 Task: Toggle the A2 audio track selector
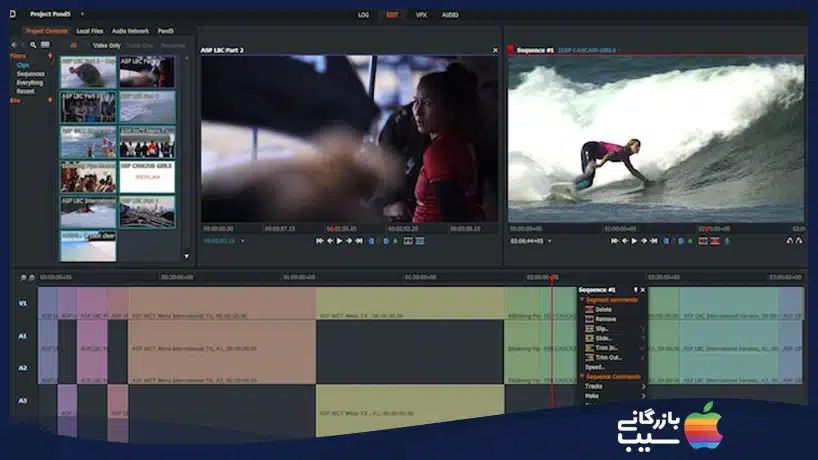coord(21,368)
